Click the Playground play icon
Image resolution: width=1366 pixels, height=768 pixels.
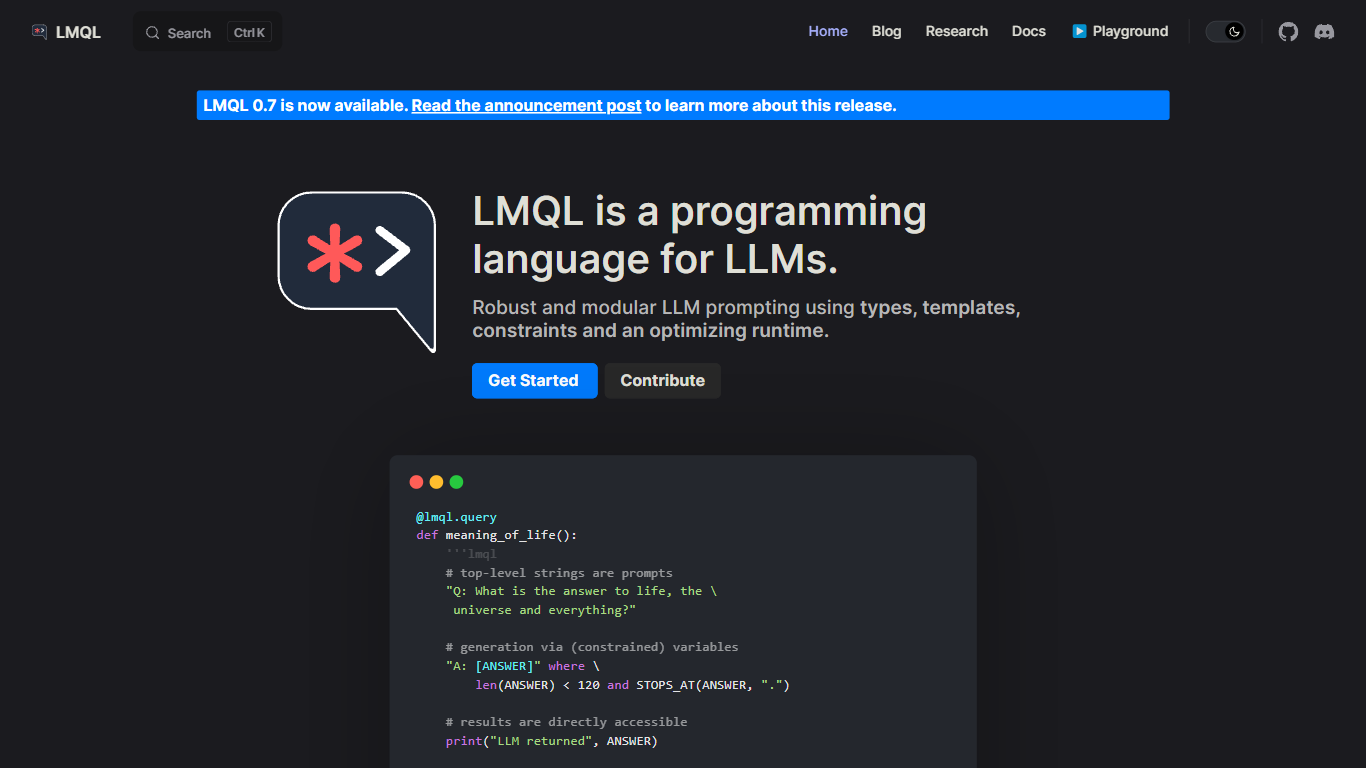[1079, 31]
